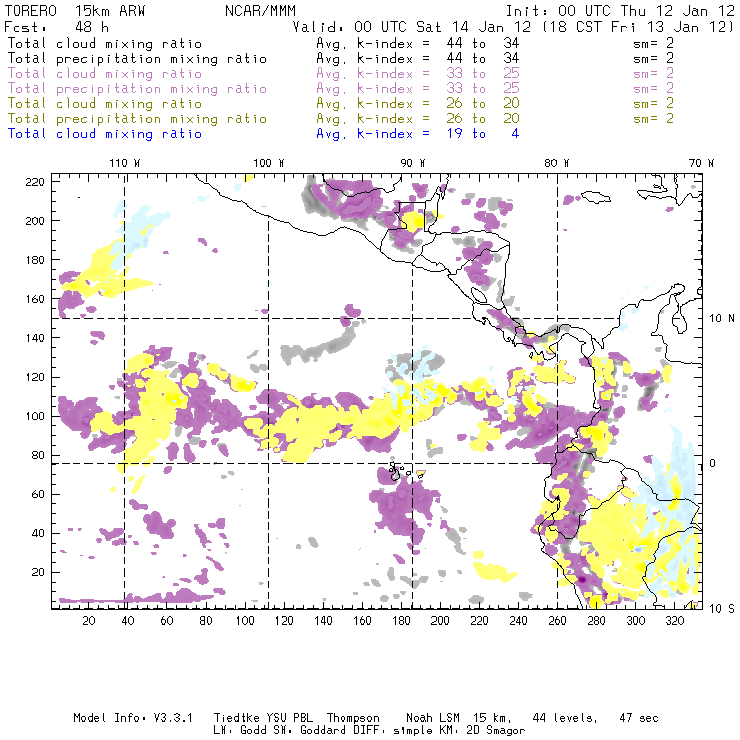Click y-axis grid value '220'
This screenshot has width=740, height=740.
pos(35,182)
